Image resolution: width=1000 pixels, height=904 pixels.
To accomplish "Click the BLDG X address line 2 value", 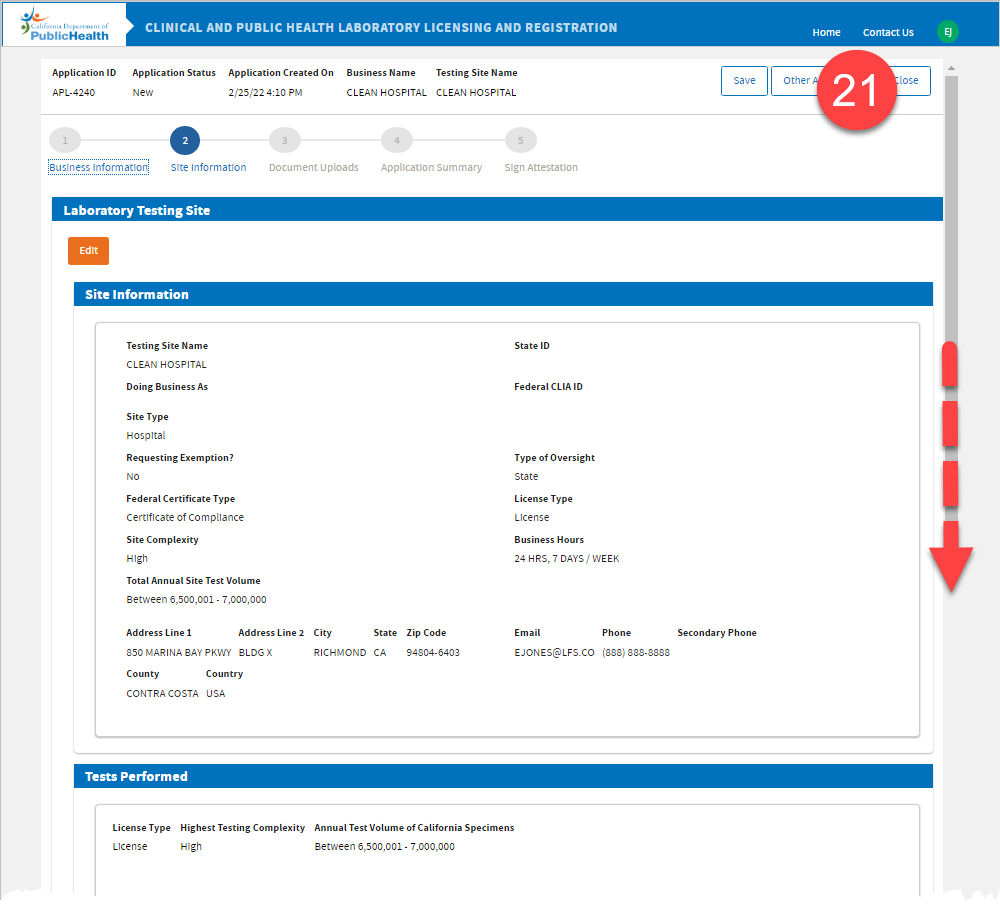I will 255,653.
